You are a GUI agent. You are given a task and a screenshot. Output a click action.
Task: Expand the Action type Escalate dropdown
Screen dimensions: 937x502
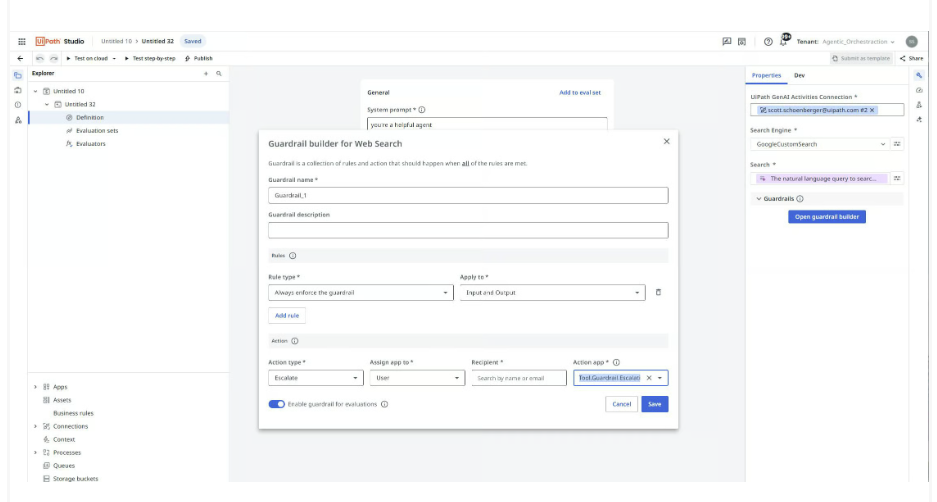point(315,378)
